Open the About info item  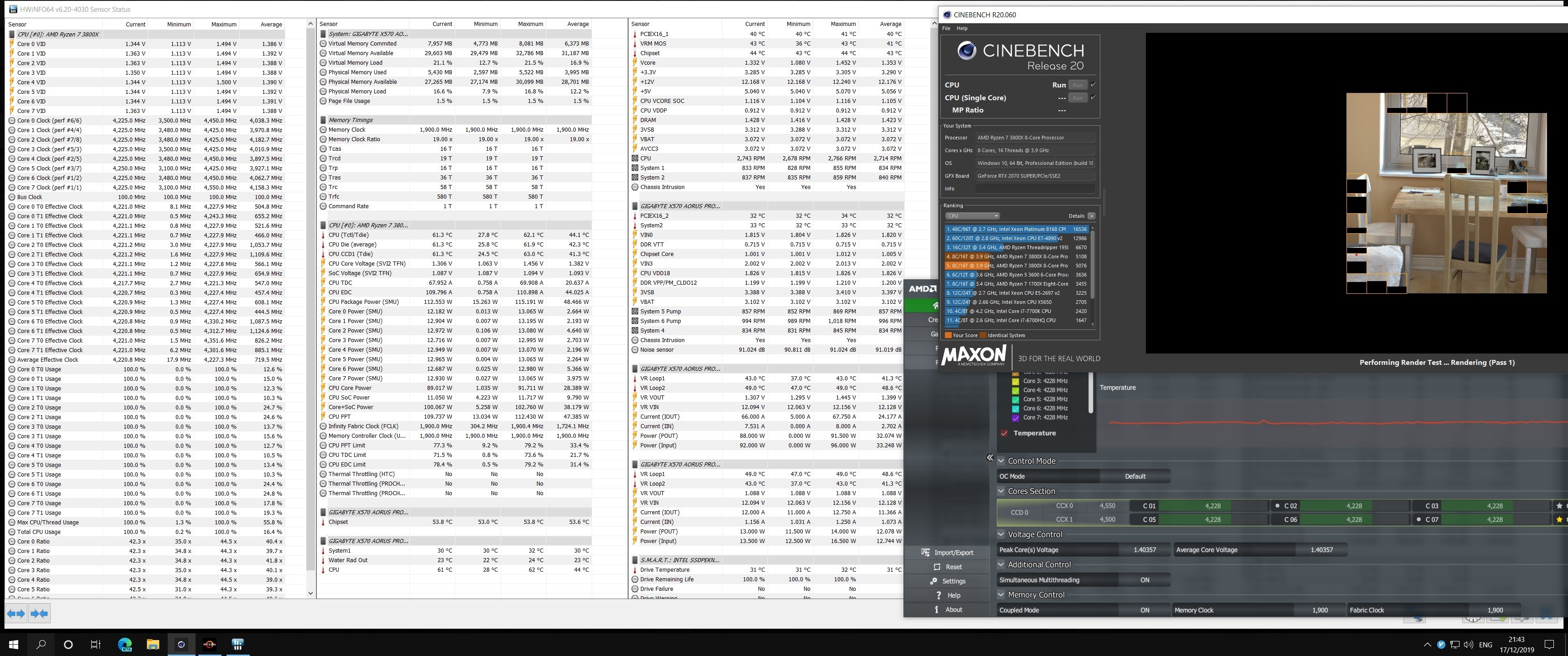point(953,610)
